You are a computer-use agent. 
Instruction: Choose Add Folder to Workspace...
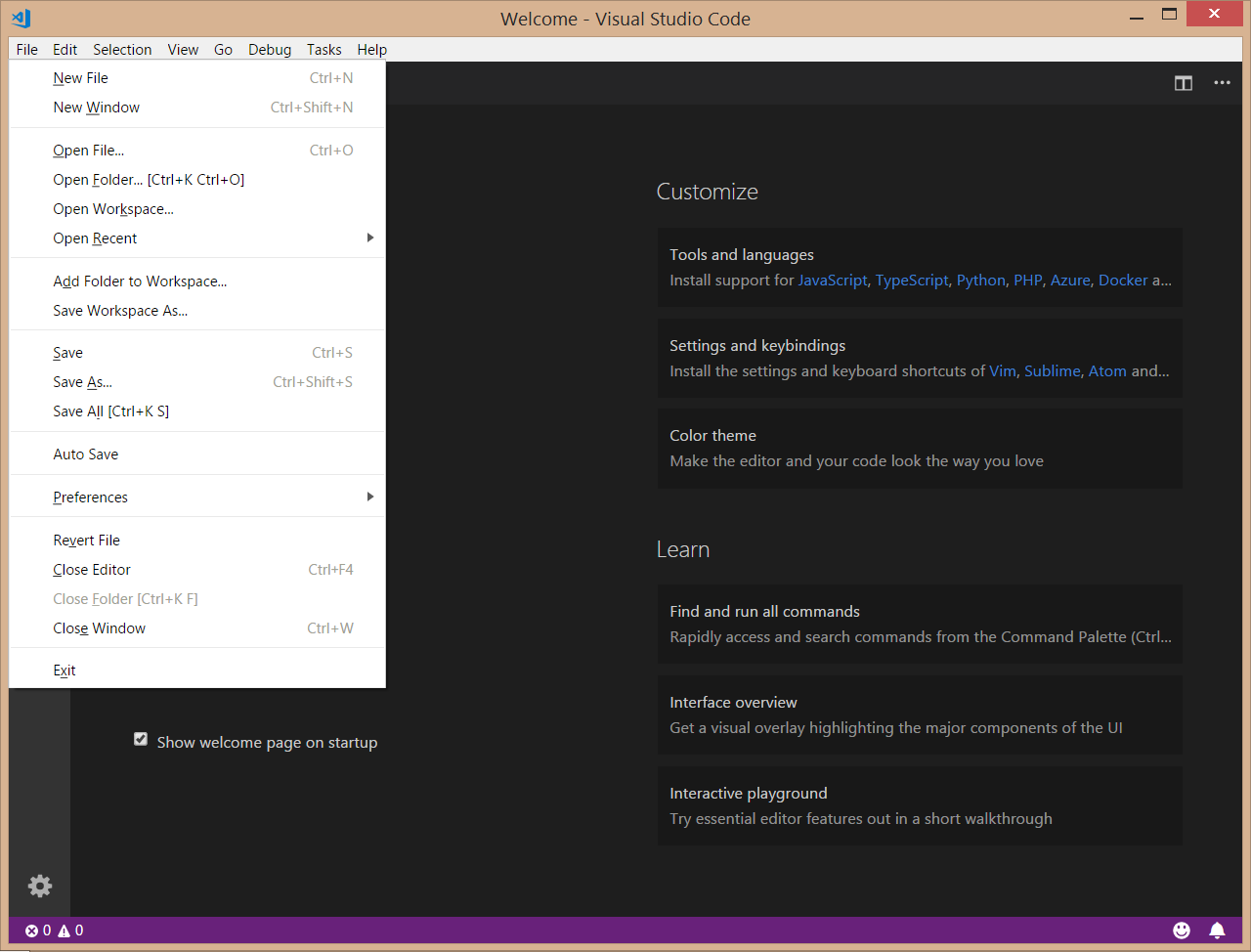197,281
